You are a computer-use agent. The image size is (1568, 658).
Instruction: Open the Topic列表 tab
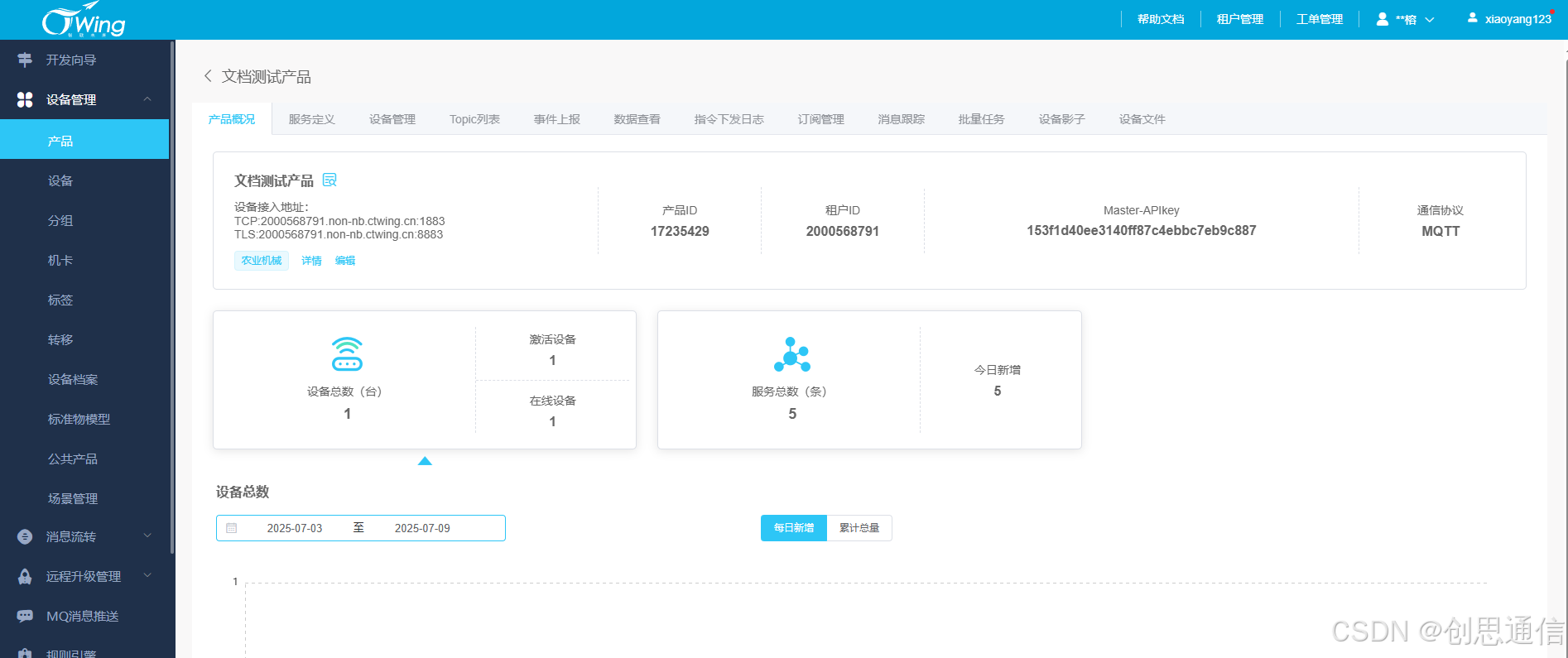474,119
